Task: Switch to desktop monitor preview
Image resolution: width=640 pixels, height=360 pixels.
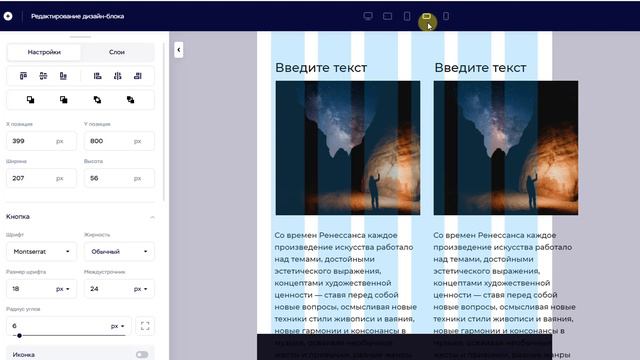Action: [x=368, y=16]
